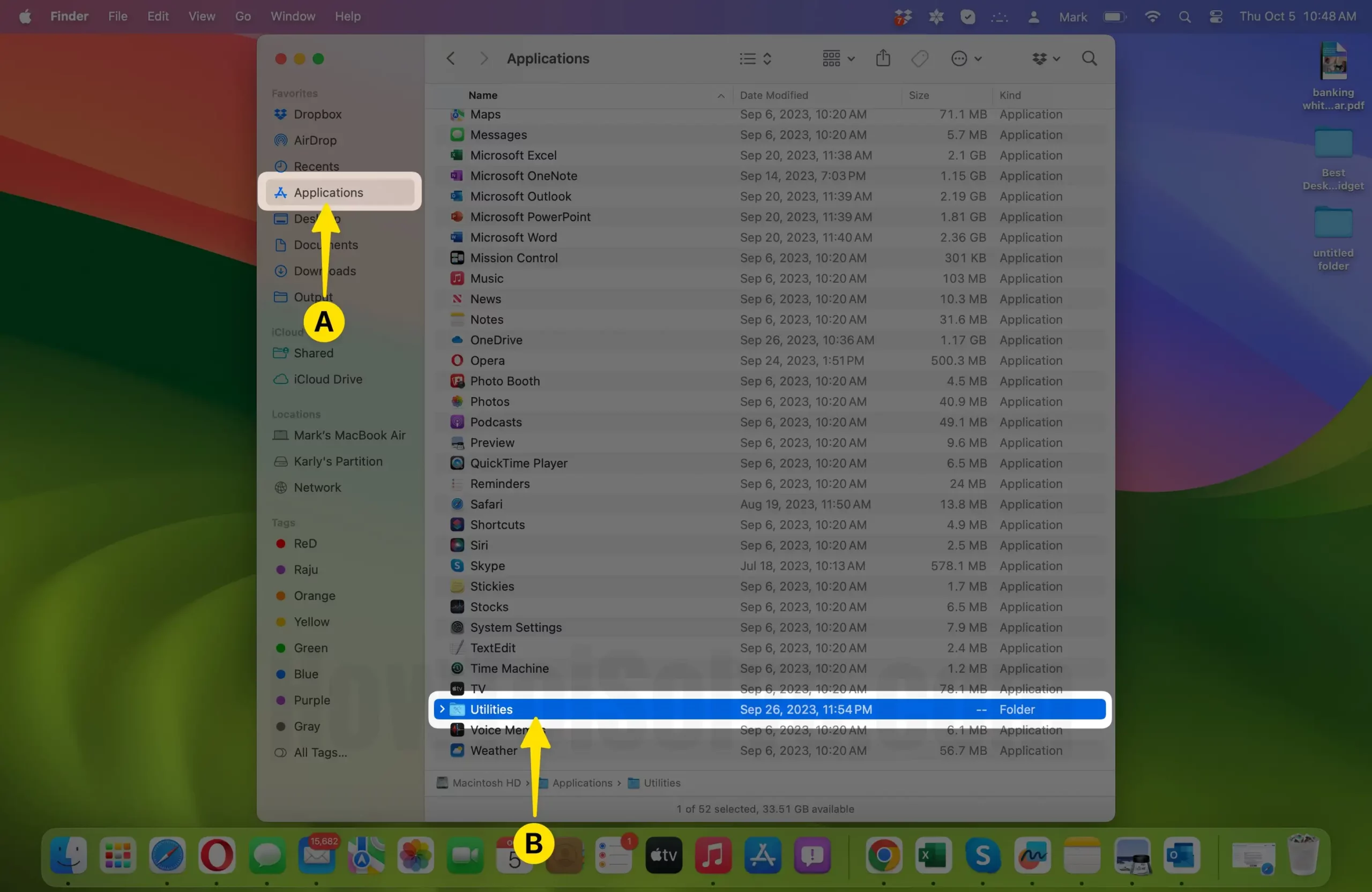Select the ReD tag in sidebar
The height and width of the screenshot is (892, 1372).
[305, 543]
